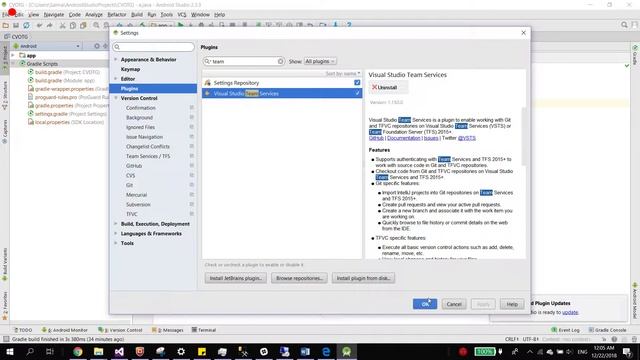Screen dimensions: 640x360
Task: Open File Explorer from the taskbar
Action: coord(98,351)
